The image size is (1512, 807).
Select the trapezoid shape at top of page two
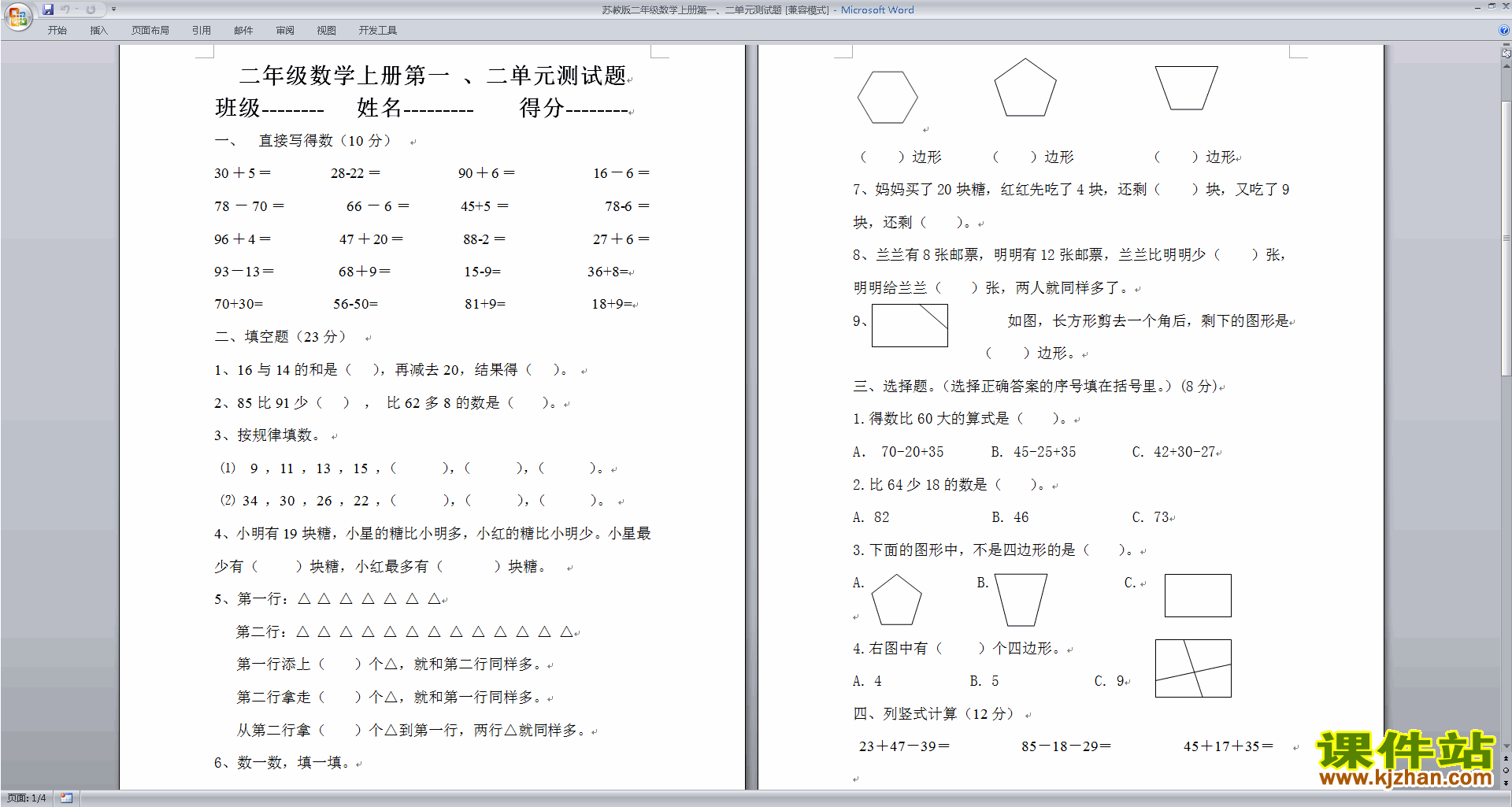[1186, 87]
